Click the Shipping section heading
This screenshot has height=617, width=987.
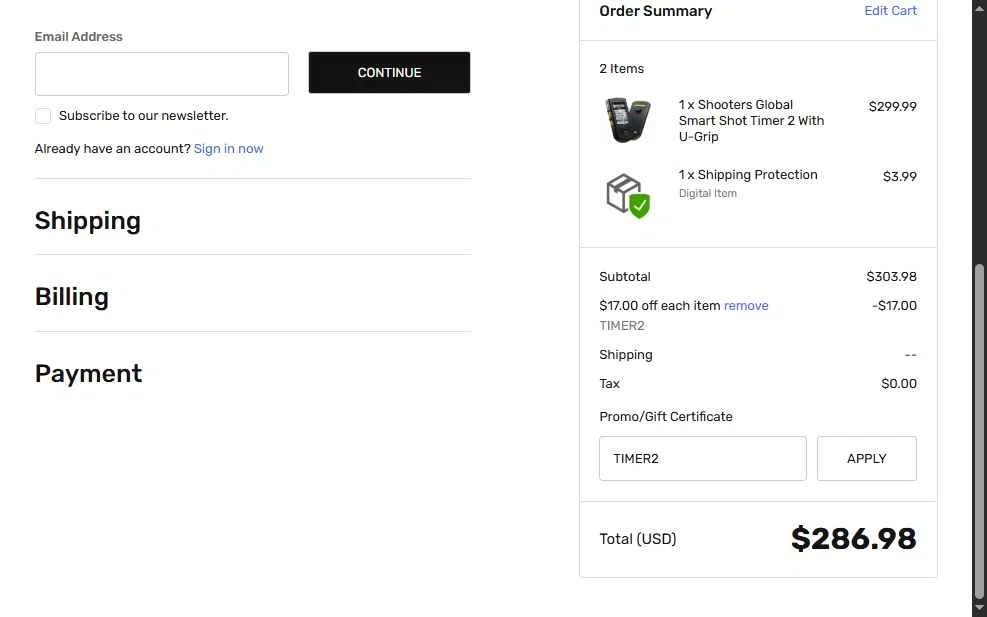87,221
